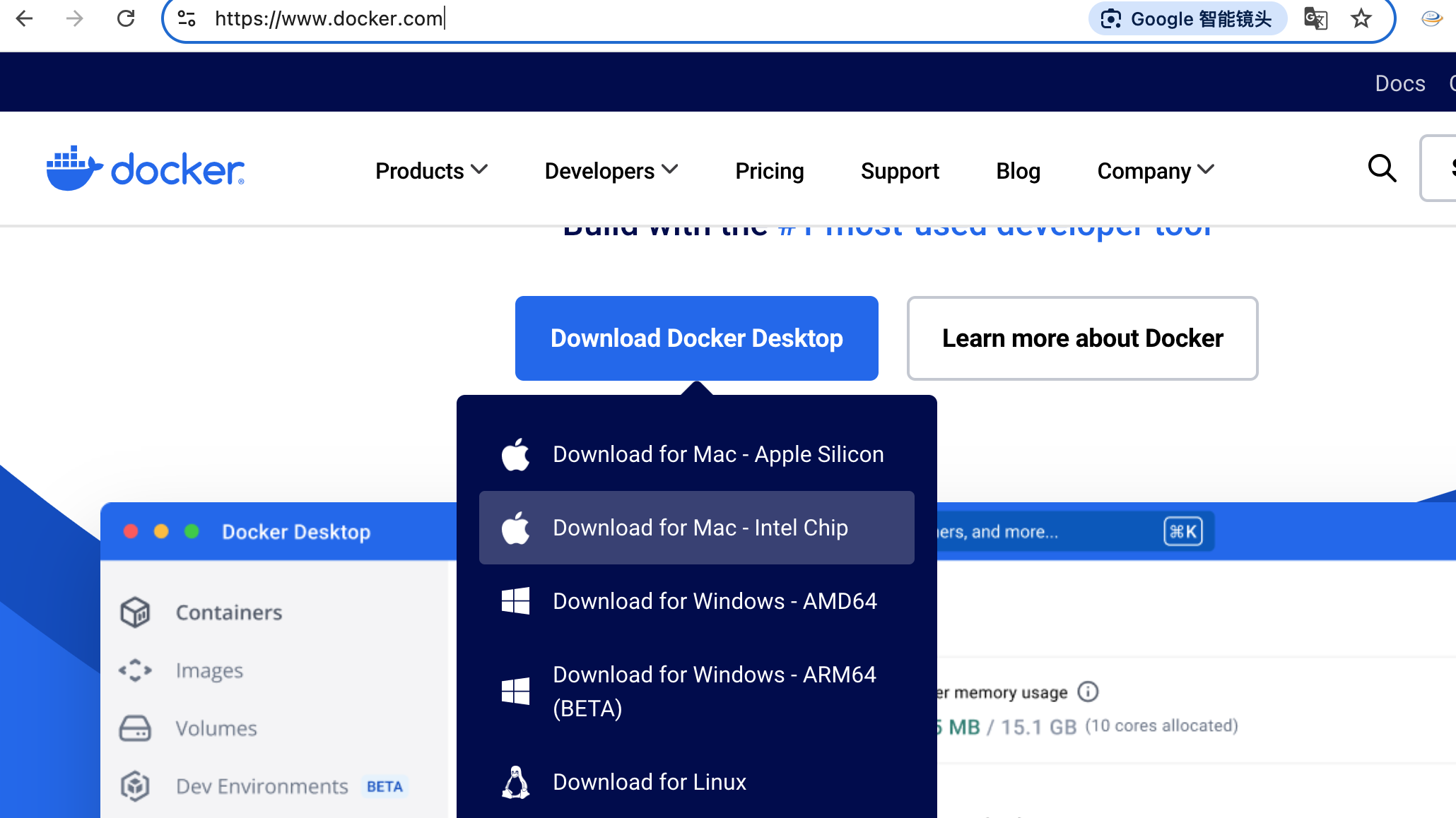Select Images label in Docker Desktop sidebar
The width and height of the screenshot is (1456, 818).
209,670
